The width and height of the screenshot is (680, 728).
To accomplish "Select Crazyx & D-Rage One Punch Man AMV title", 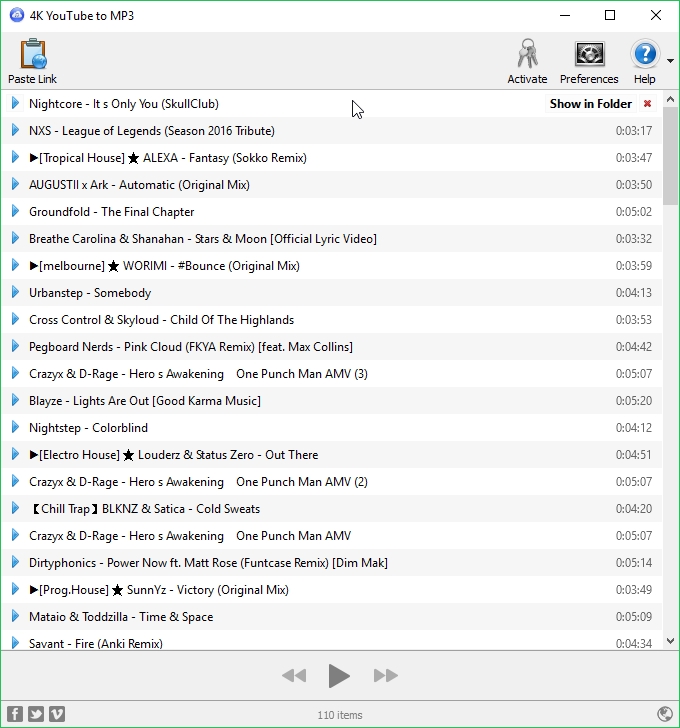I will coord(190,536).
